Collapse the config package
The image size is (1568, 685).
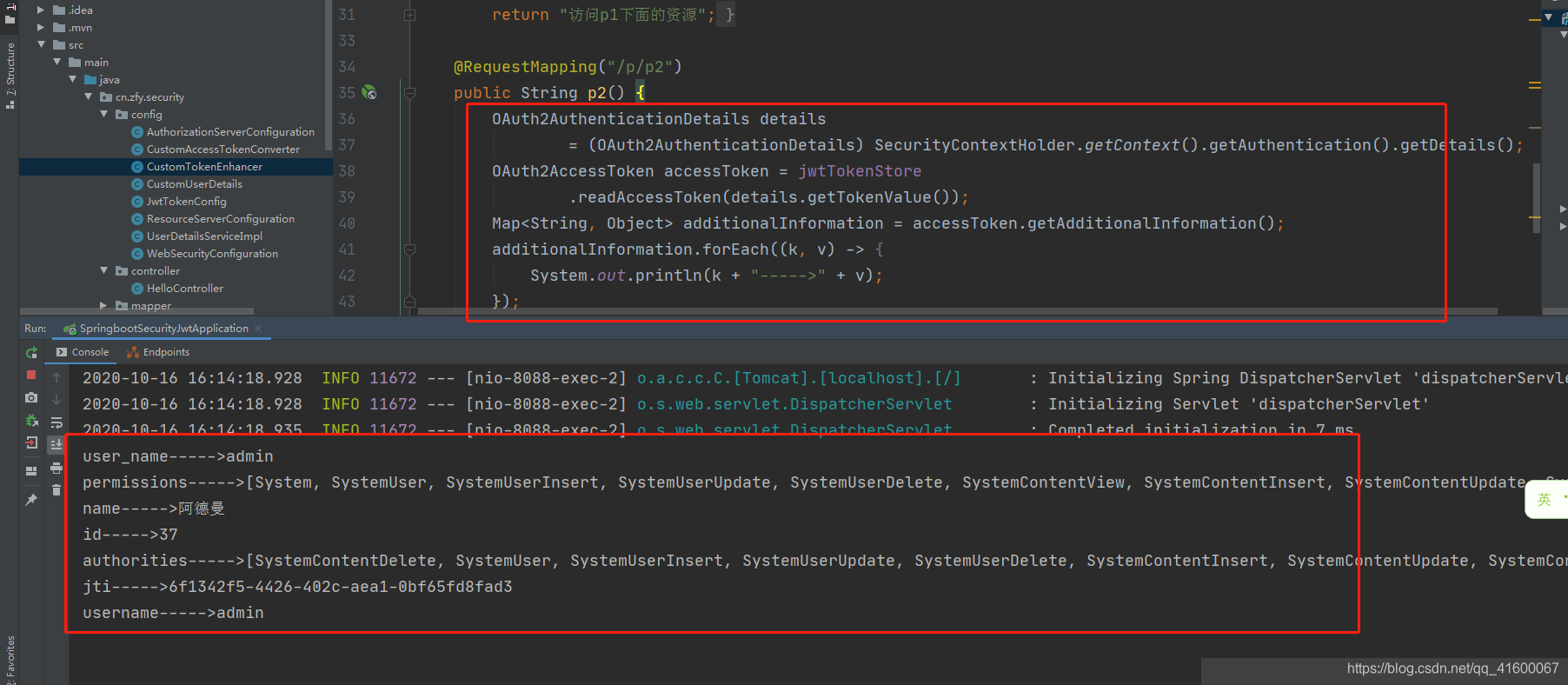(x=103, y=114)
